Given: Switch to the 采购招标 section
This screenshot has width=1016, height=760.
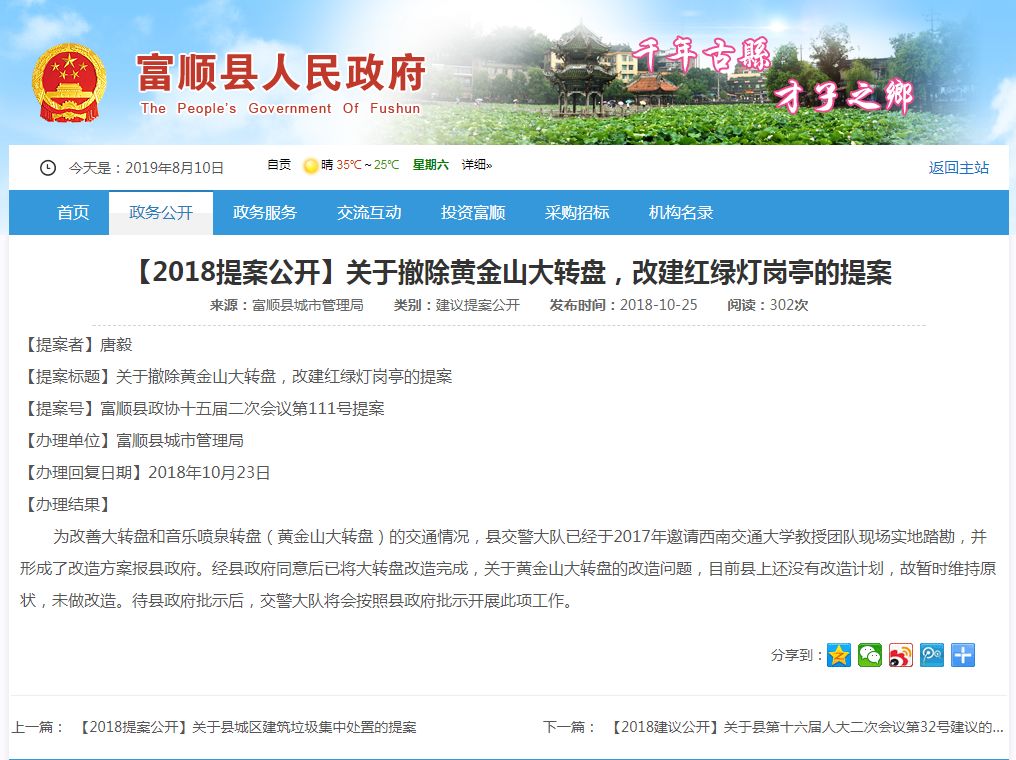Looking at the screenshot, I should (x=577, y=213).
